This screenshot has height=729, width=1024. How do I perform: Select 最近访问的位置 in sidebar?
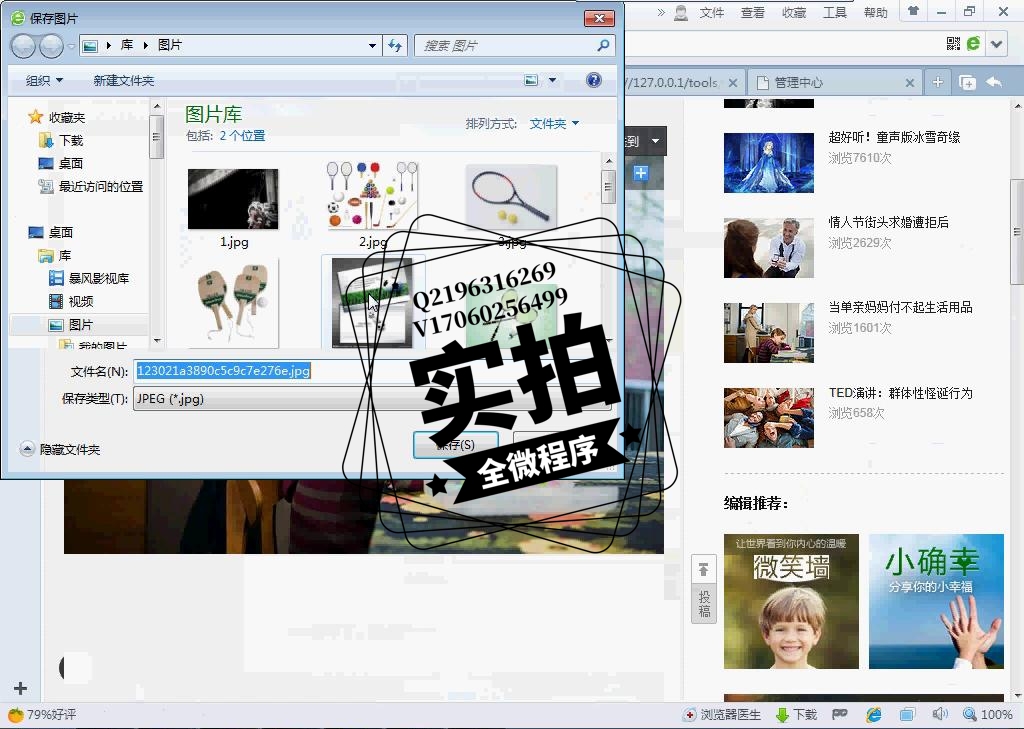click(x=101, y=186)
